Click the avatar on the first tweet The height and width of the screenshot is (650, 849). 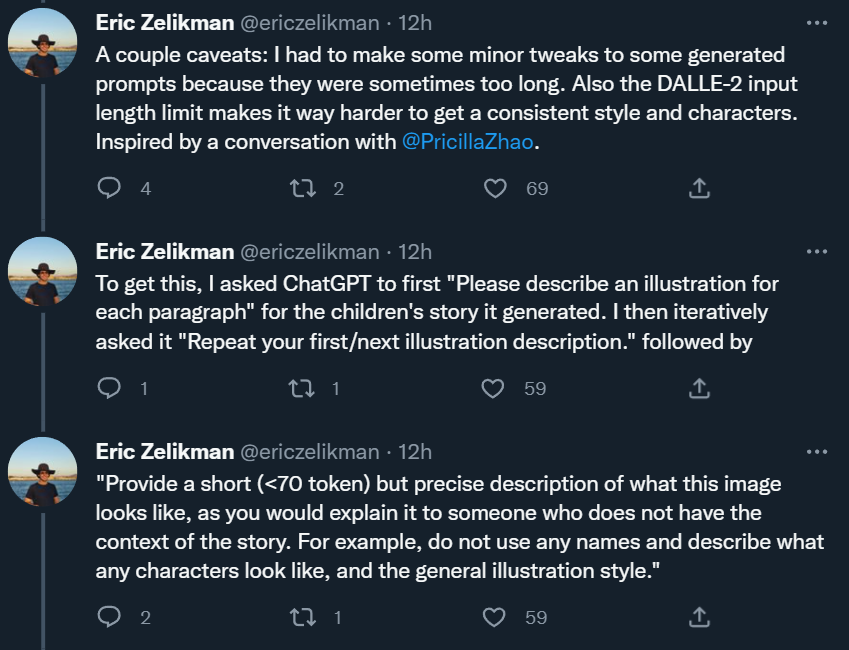click(43, 43)
